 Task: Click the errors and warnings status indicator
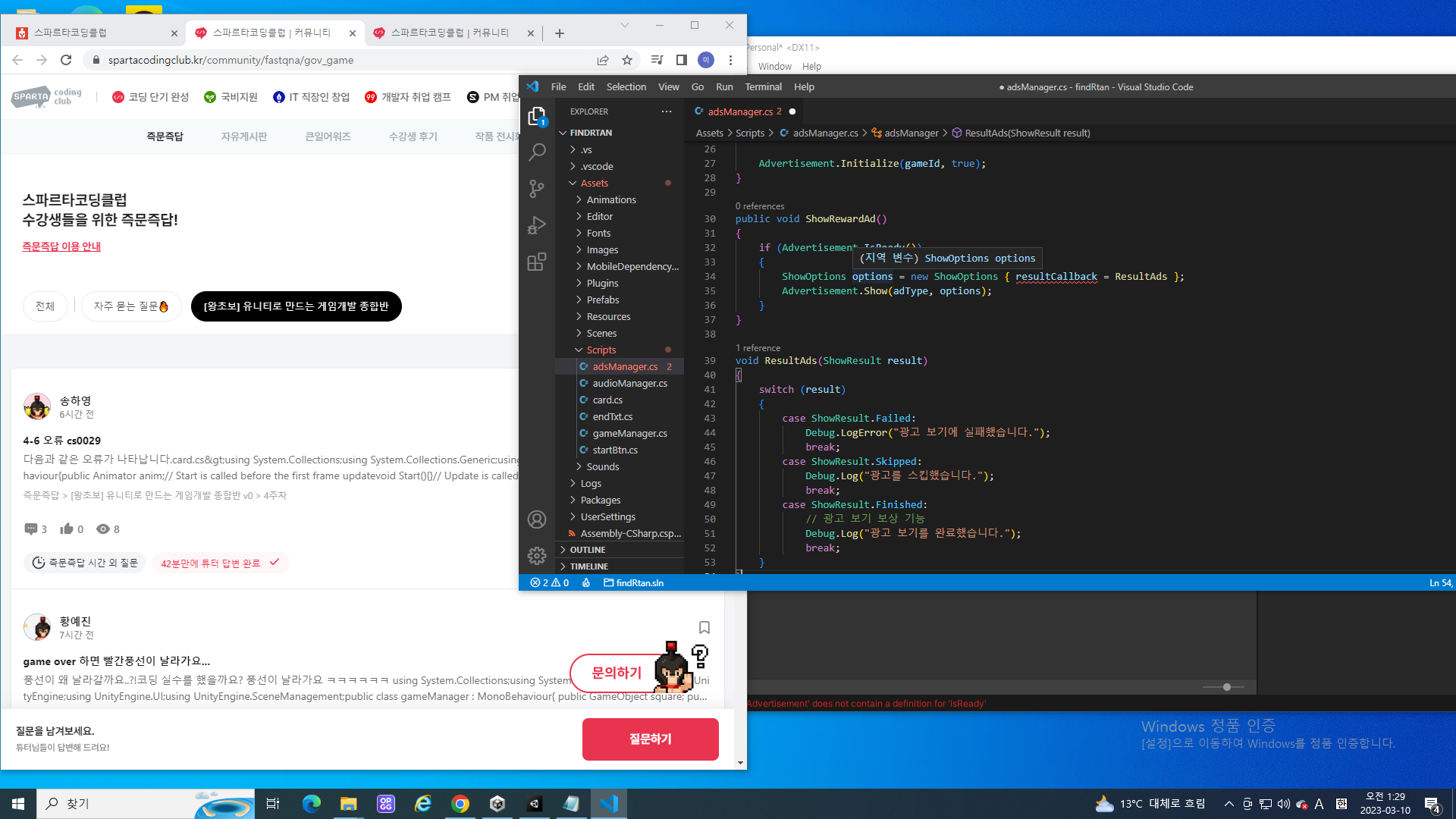click(x=550, y=583)
